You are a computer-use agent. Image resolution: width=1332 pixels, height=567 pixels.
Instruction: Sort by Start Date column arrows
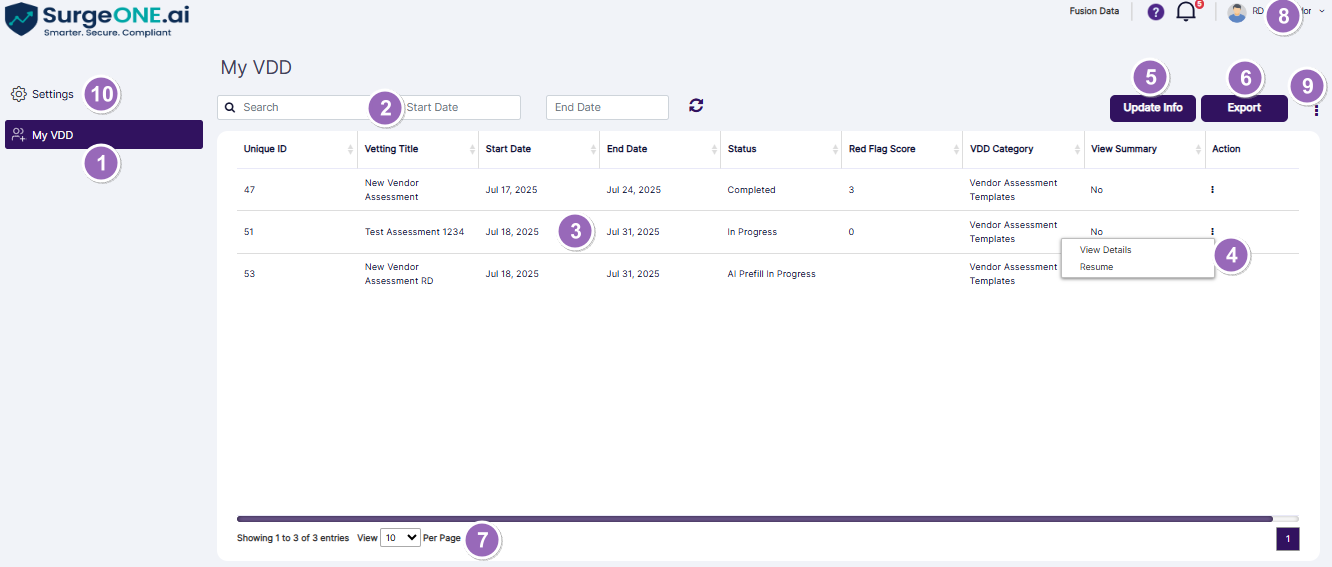592,149
